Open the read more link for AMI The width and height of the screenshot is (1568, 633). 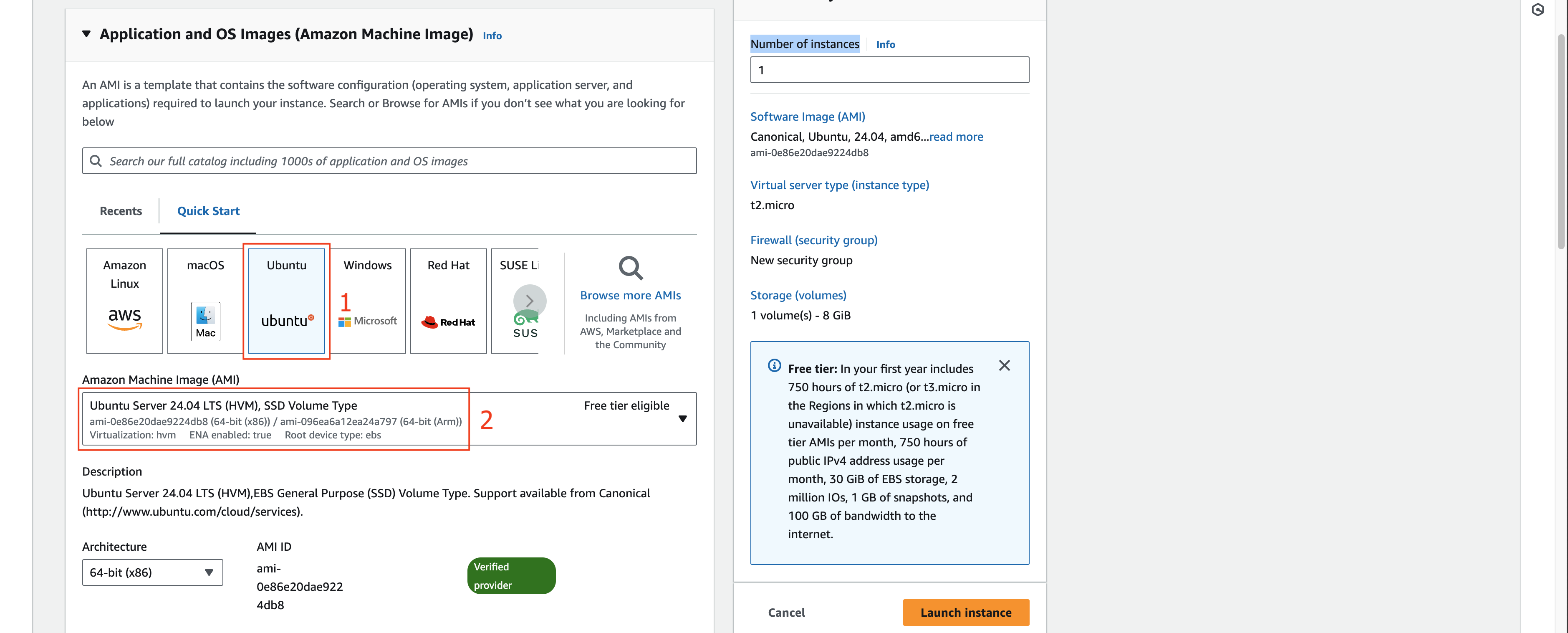click(956, 137)
